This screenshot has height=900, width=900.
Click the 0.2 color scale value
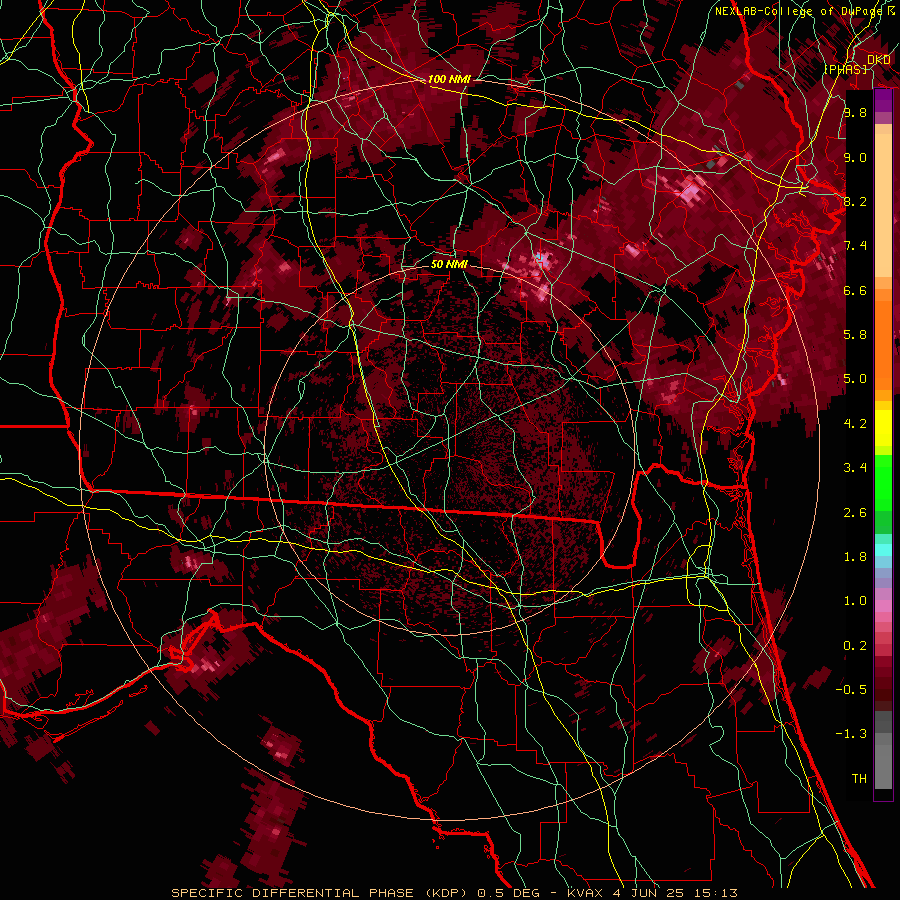point(855,646)
